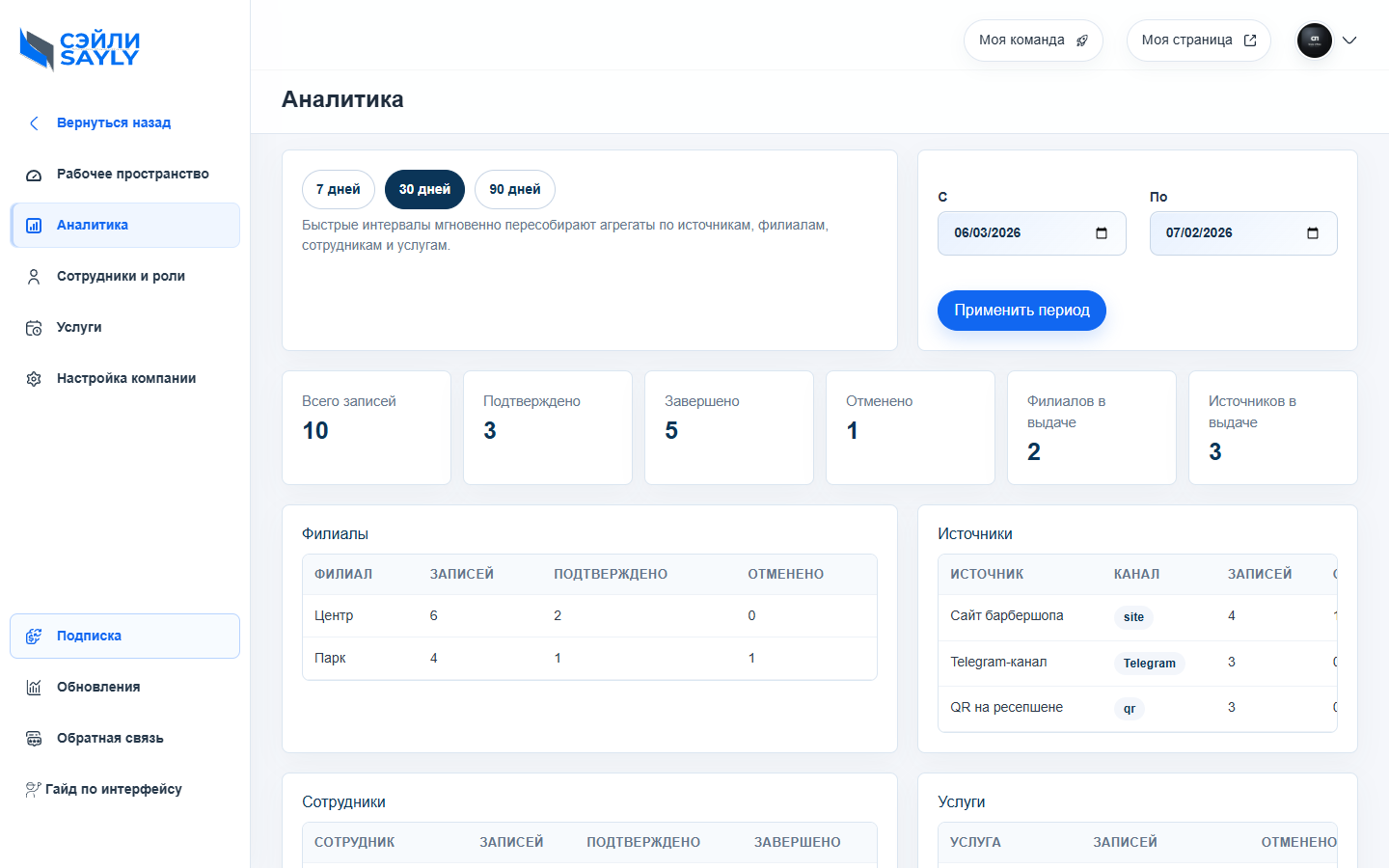Viewport: 1389px width, 868px height.
Task: Click the Всего записей card
Action: tap(367, 428)
